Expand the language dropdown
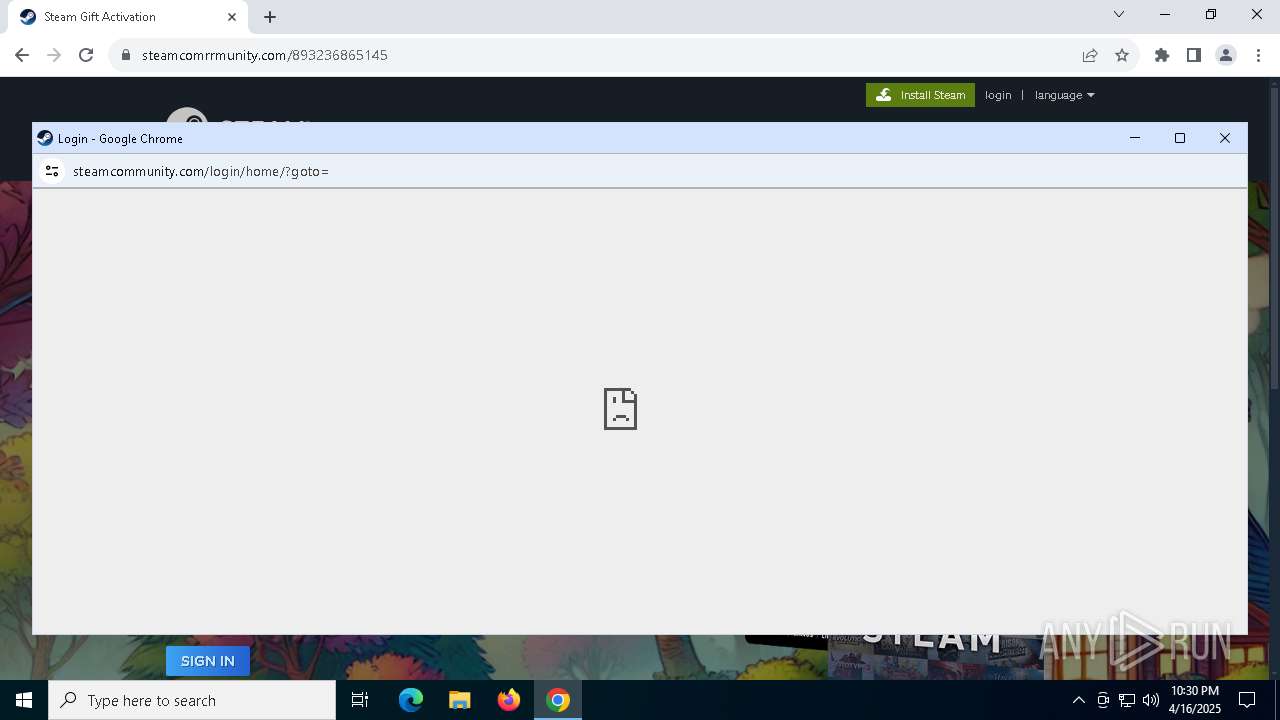 pos(1064,95)
